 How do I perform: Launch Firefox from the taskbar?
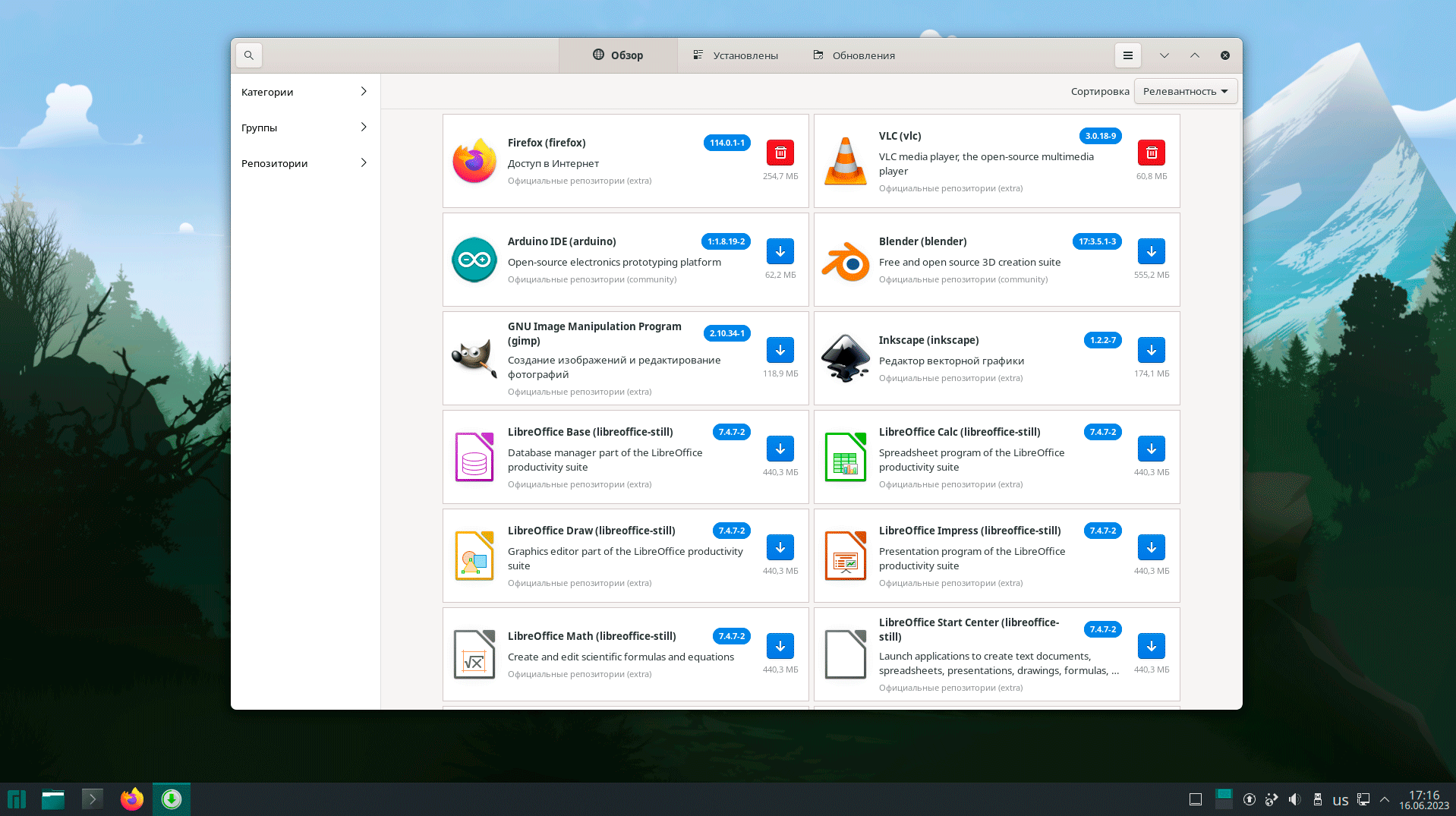click(x=132, y=799)
